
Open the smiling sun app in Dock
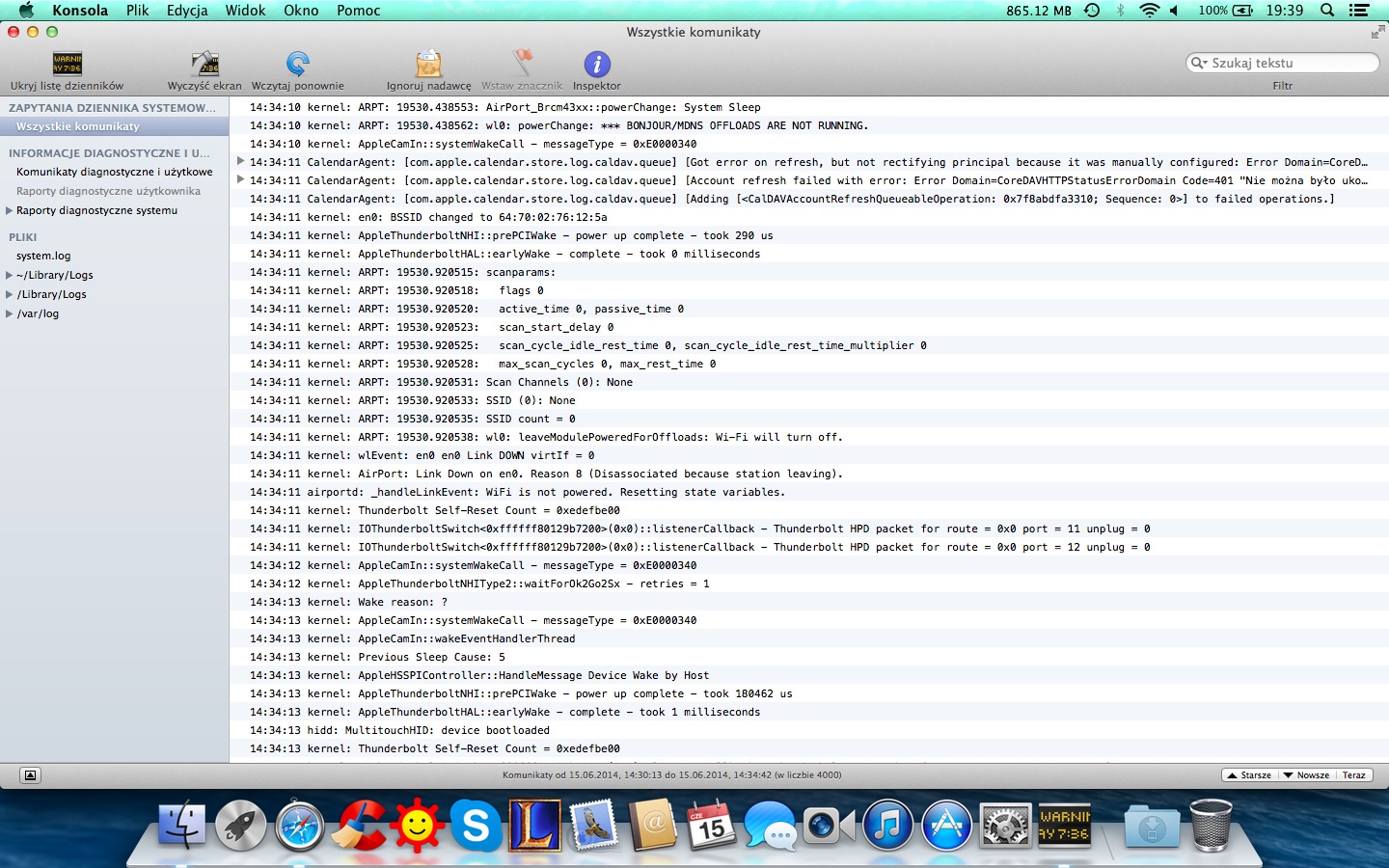[417, 826]
